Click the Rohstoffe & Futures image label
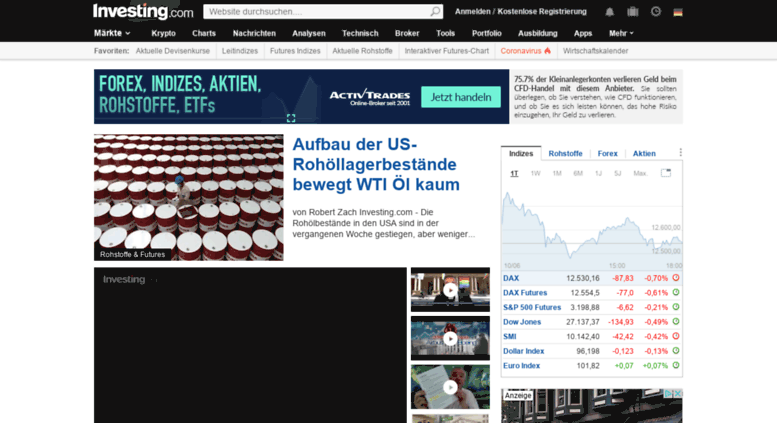 tap(132, 254)
